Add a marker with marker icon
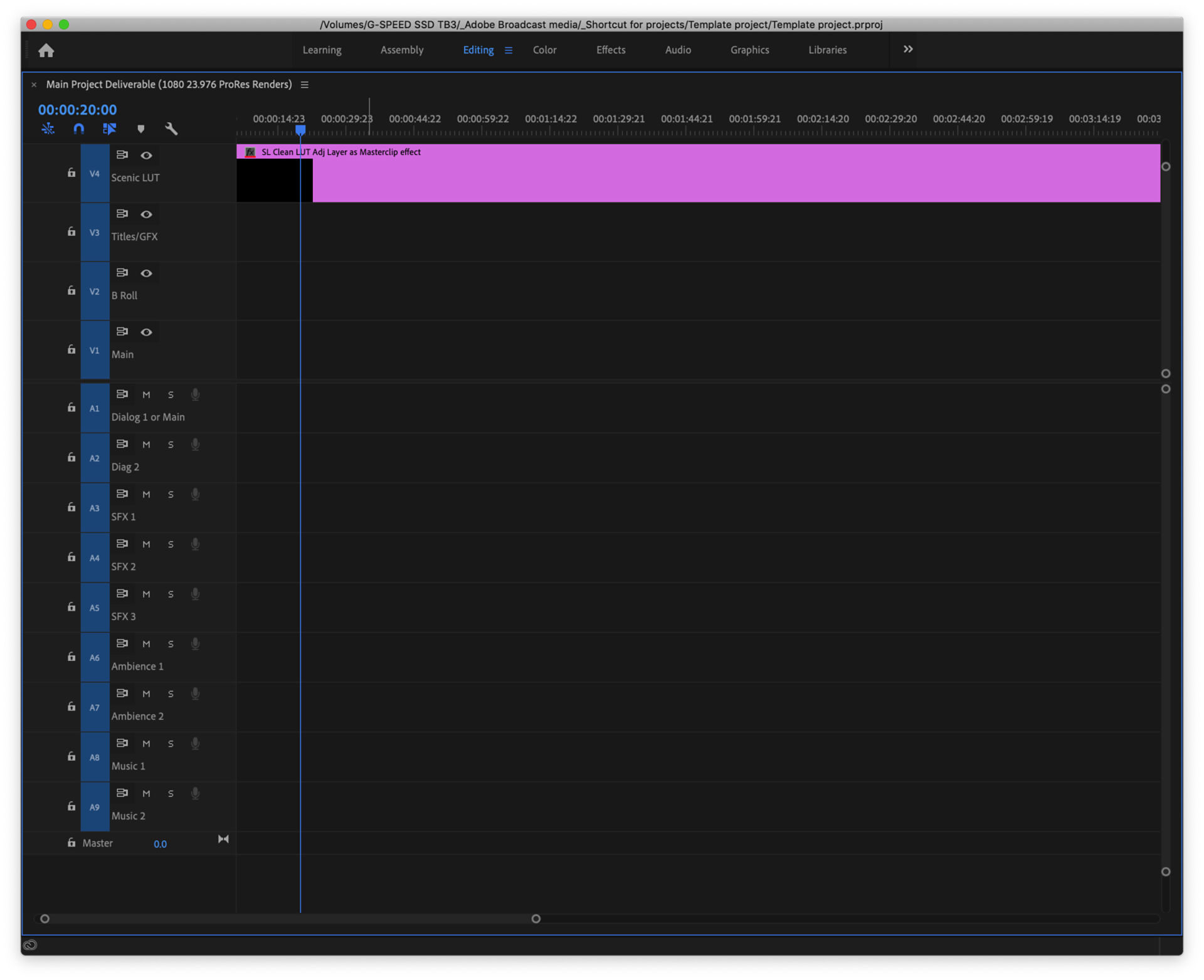This screenshot has height=980, width=1204. (x=141, y=129)
